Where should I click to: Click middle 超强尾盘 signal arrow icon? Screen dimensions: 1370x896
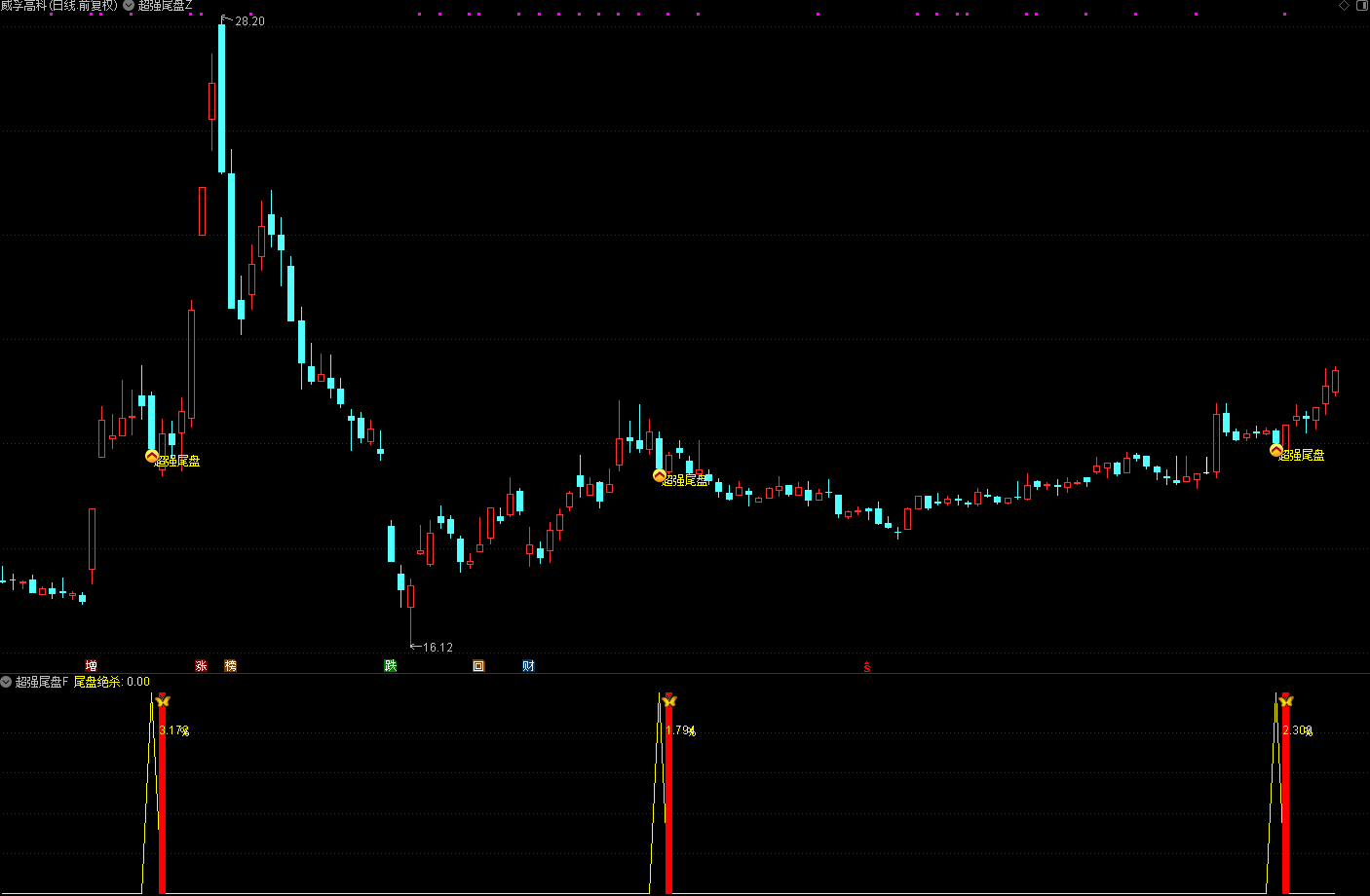pyautogui.click(x=660, y=475)
